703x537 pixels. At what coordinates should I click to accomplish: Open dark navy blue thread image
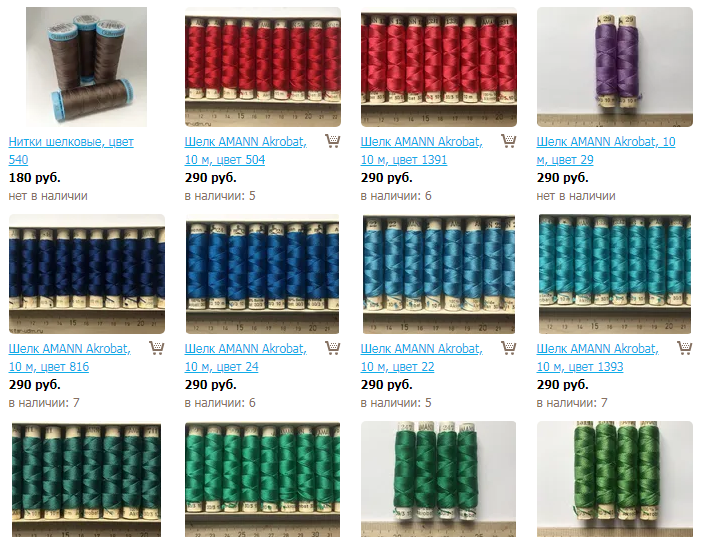87,274
